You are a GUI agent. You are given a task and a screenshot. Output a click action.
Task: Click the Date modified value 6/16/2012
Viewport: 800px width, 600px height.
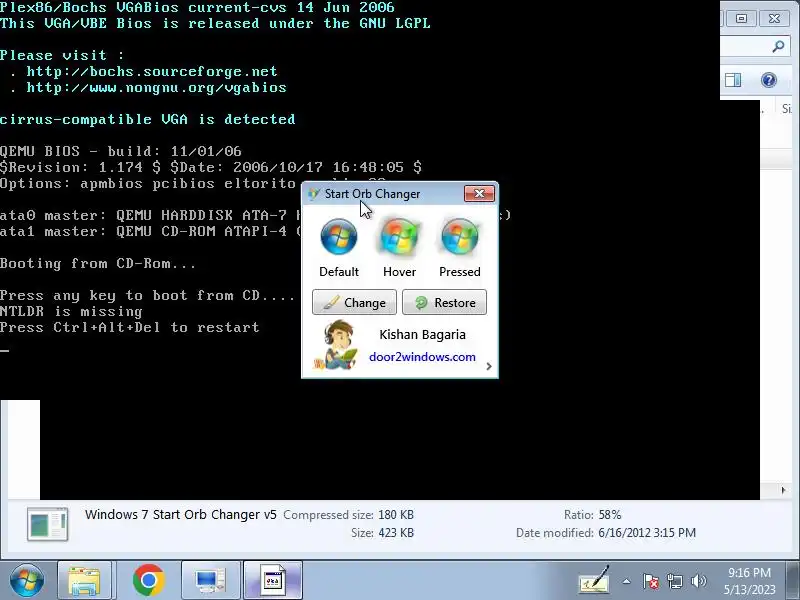pyautogui.click(x=647, y=533)
